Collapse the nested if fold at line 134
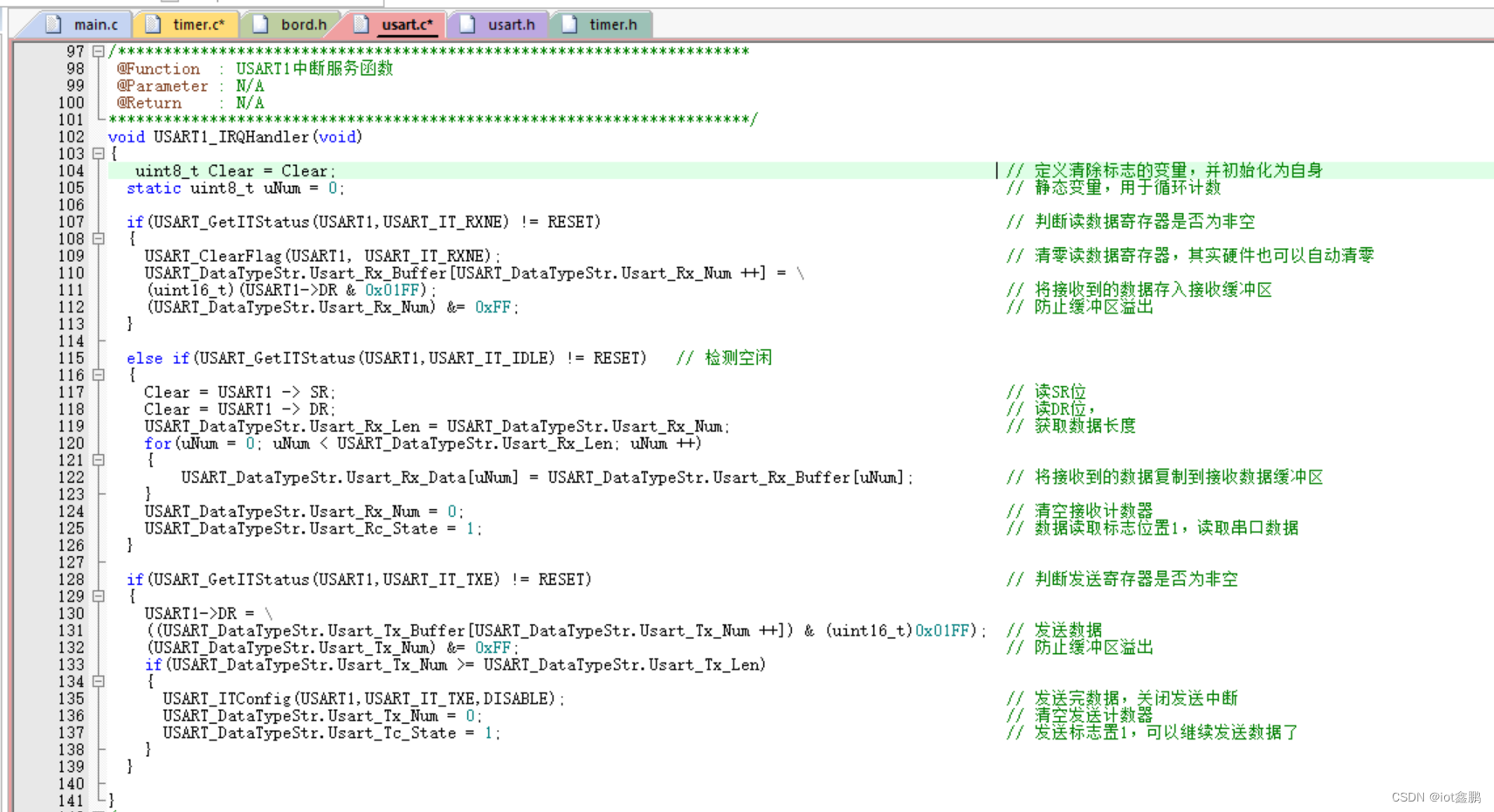 pos(99,681)
